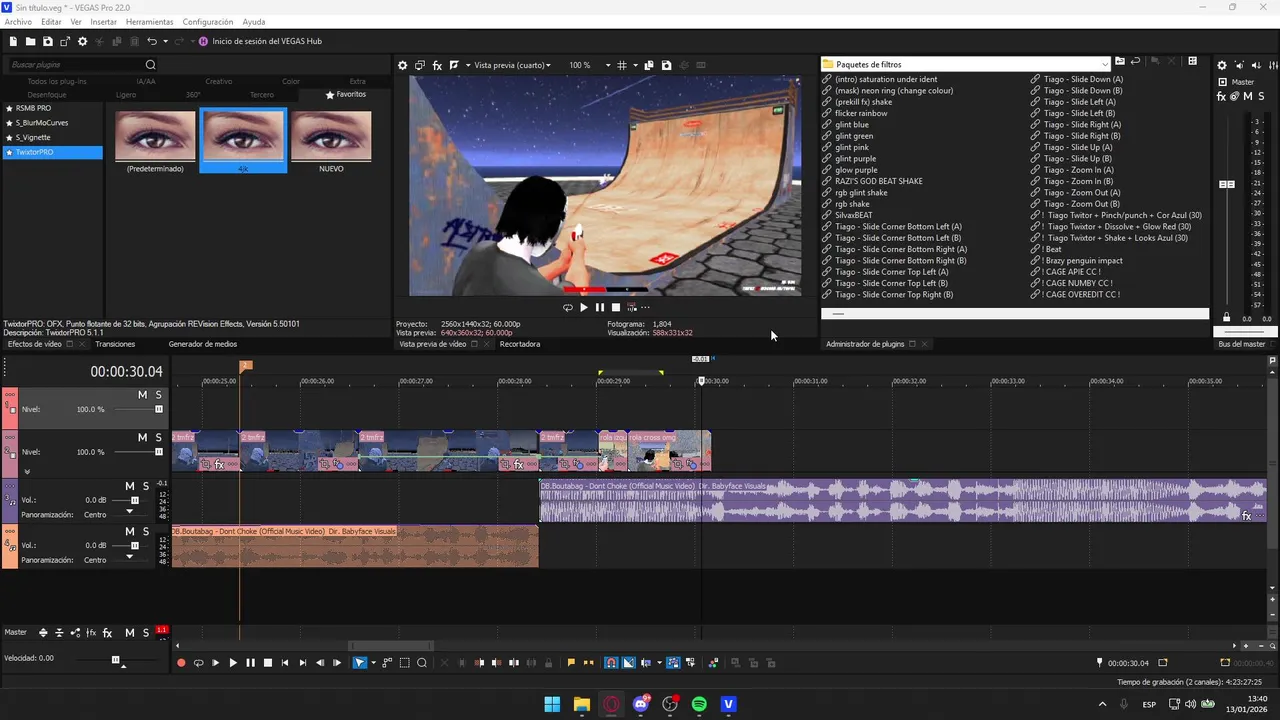The width and height of the screenshot is (1280, 720).
Task: Select the selection rectangle tool
Action: [x=405, y=662]
